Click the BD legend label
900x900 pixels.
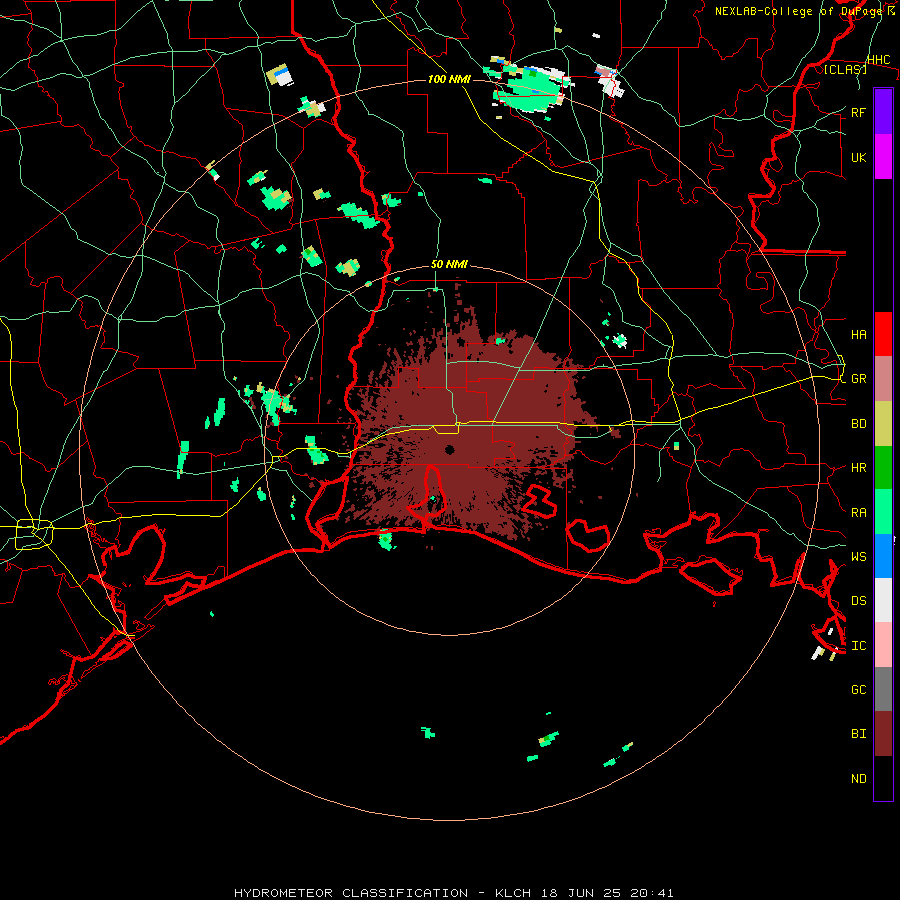point(859,424)
